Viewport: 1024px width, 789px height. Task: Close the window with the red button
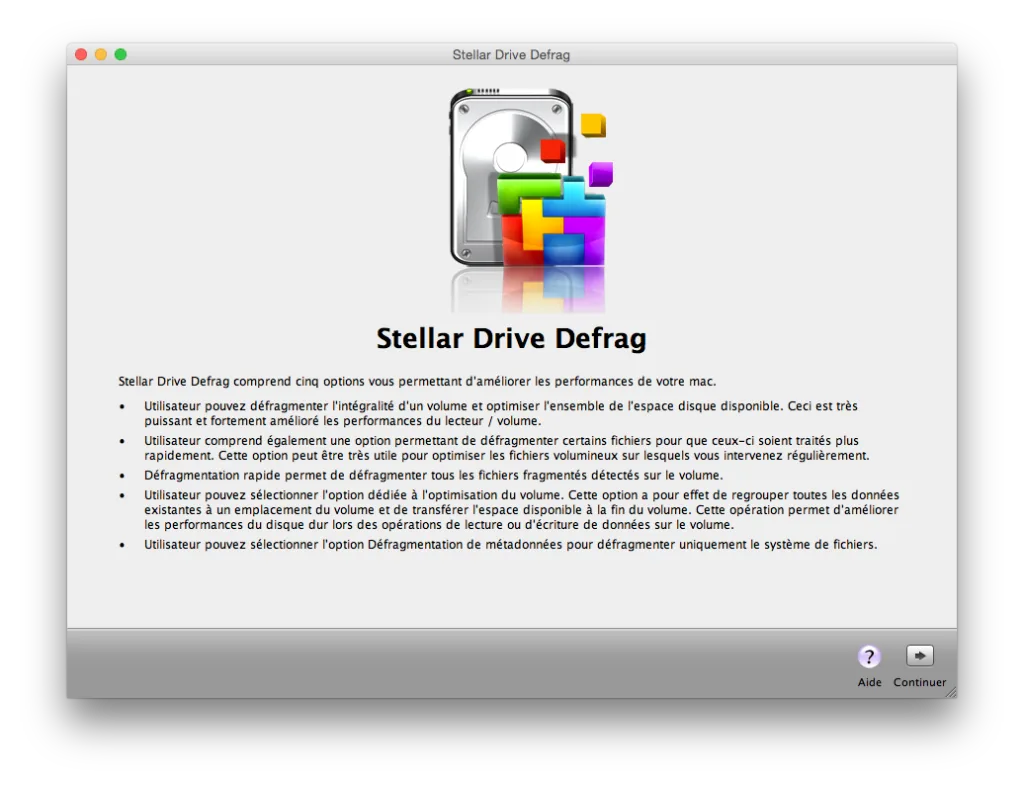point(81,54)
